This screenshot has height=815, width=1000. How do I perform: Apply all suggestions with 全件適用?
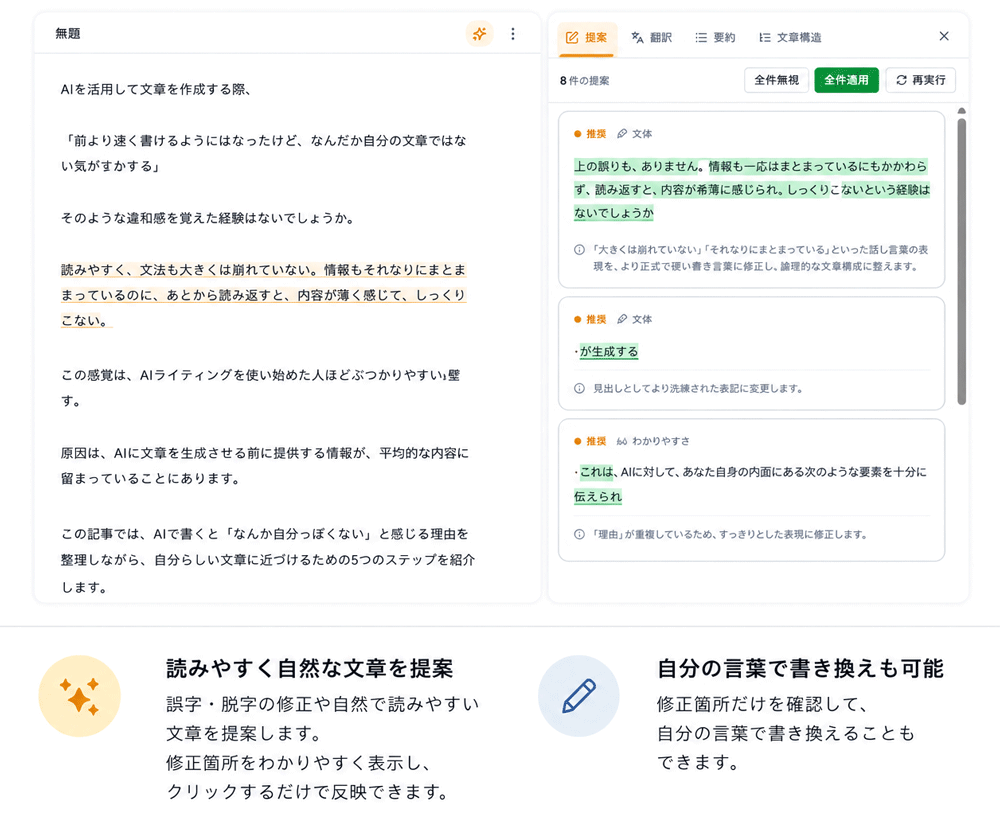(846, 80)
